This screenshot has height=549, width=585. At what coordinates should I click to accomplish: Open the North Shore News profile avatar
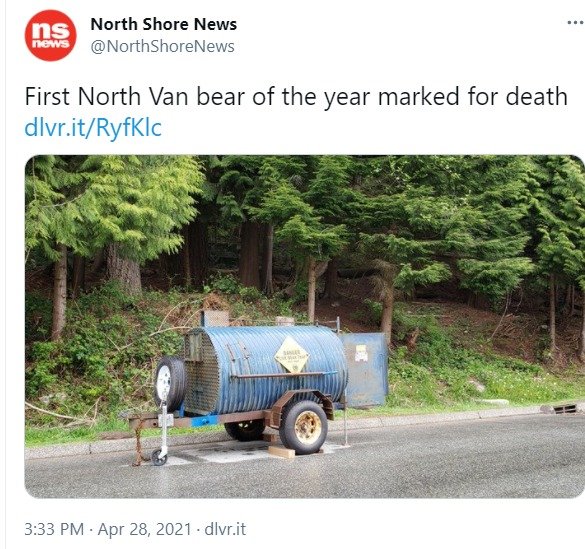[50, 35]
